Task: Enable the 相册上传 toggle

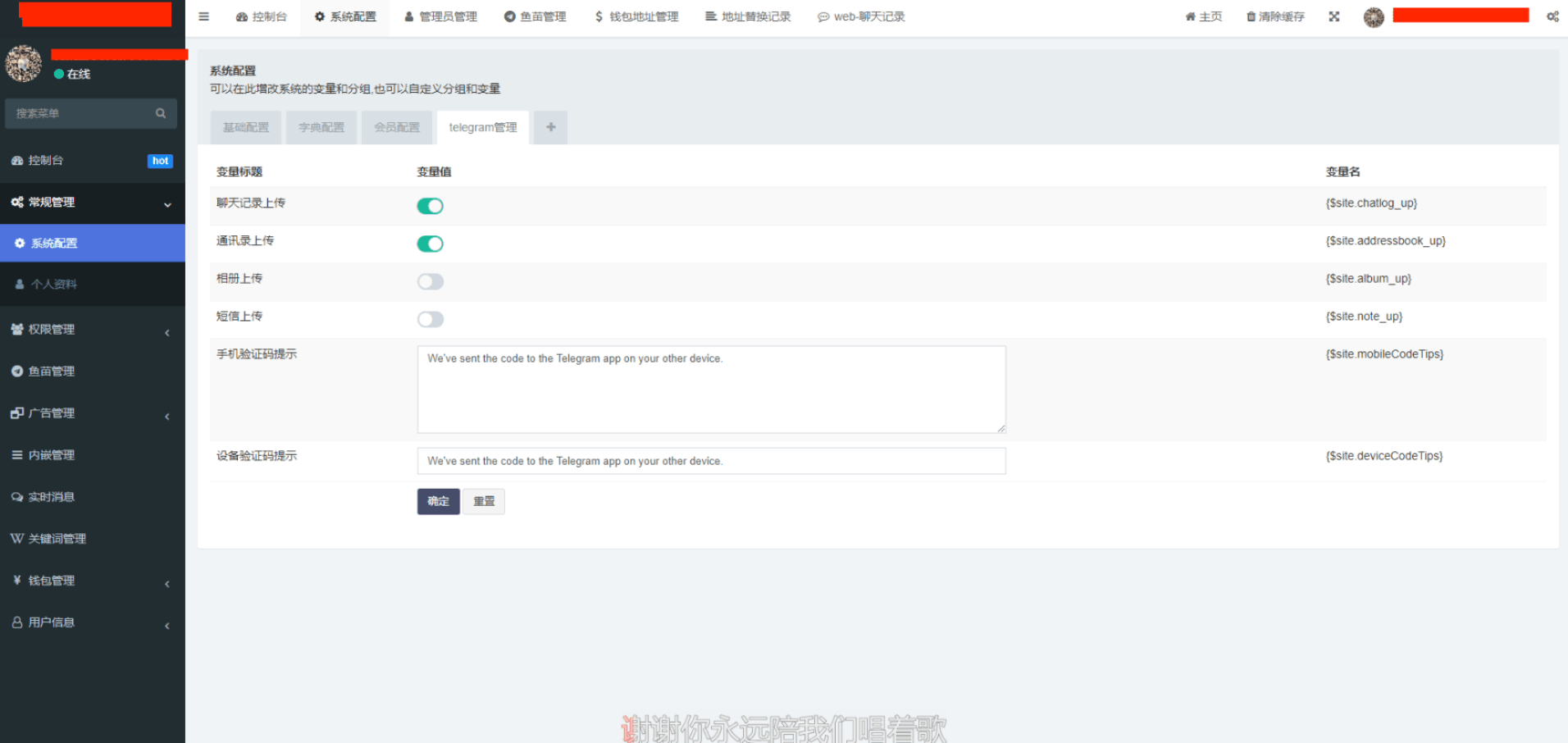Action: click(x=430, y=281)
